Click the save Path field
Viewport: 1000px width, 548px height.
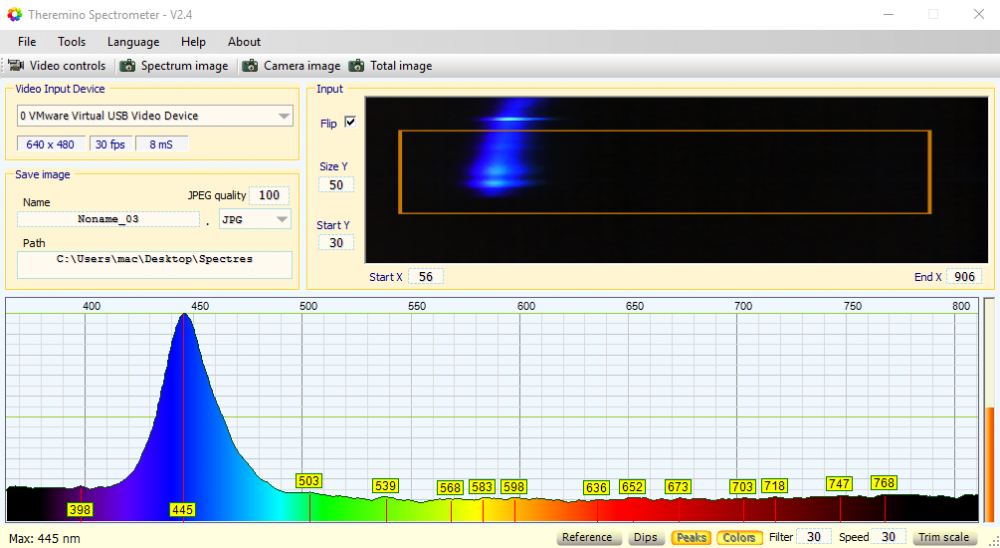coord(154,265)
